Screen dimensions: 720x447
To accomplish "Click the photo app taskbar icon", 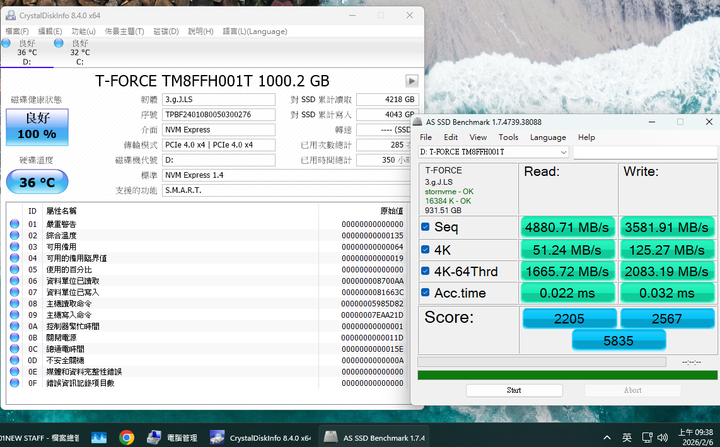I will [99, 437].
